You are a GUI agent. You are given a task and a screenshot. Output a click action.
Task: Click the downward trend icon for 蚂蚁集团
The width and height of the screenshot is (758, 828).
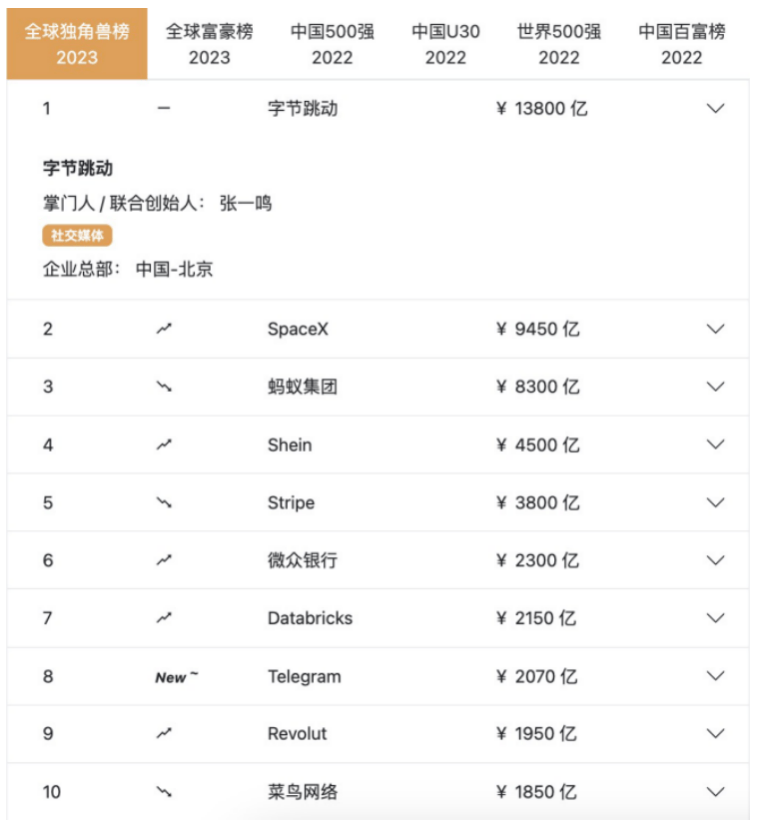[x=164, y=387]
